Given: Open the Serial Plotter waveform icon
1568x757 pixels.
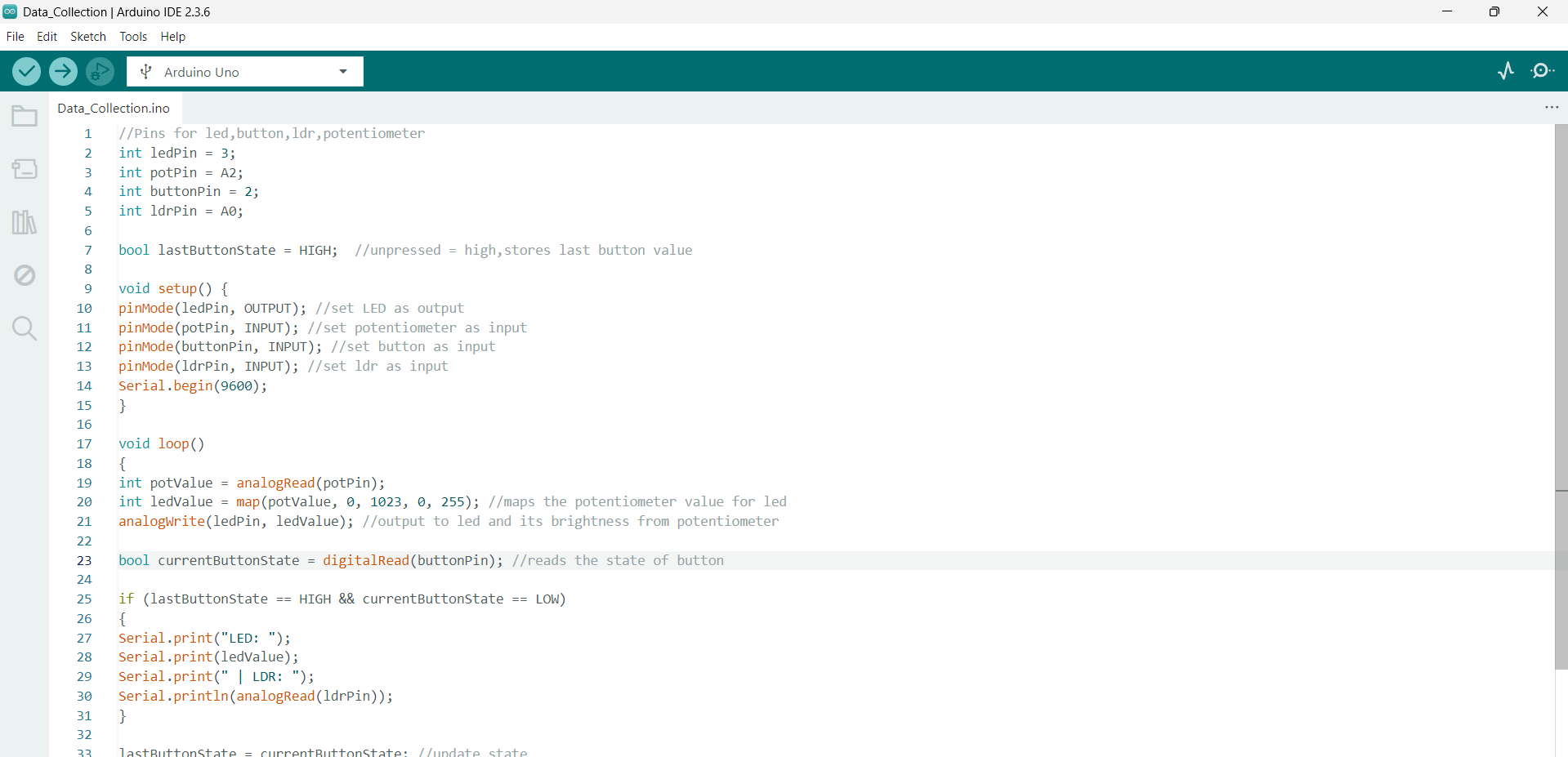Looking at the screenshot, I should [1506, 71].
